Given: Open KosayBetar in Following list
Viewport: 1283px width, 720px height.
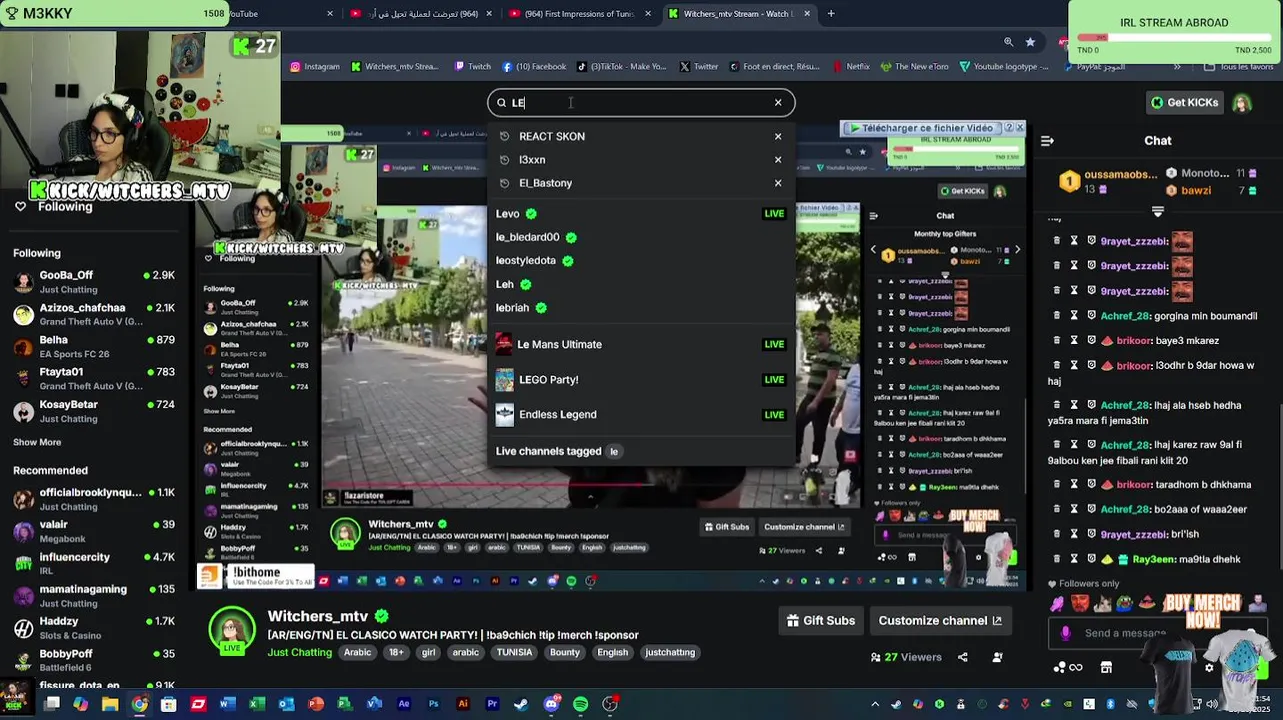Looking at the screenshot, I should point(95,410).
